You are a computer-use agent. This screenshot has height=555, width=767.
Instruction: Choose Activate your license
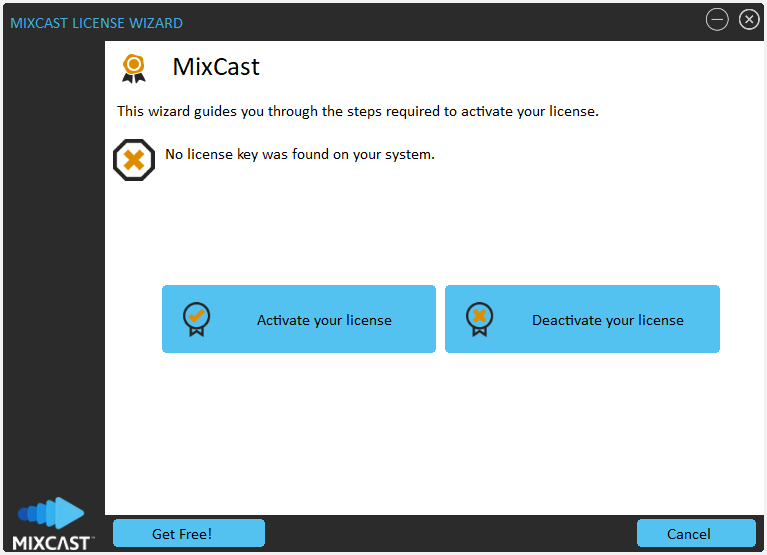(299, 319)
